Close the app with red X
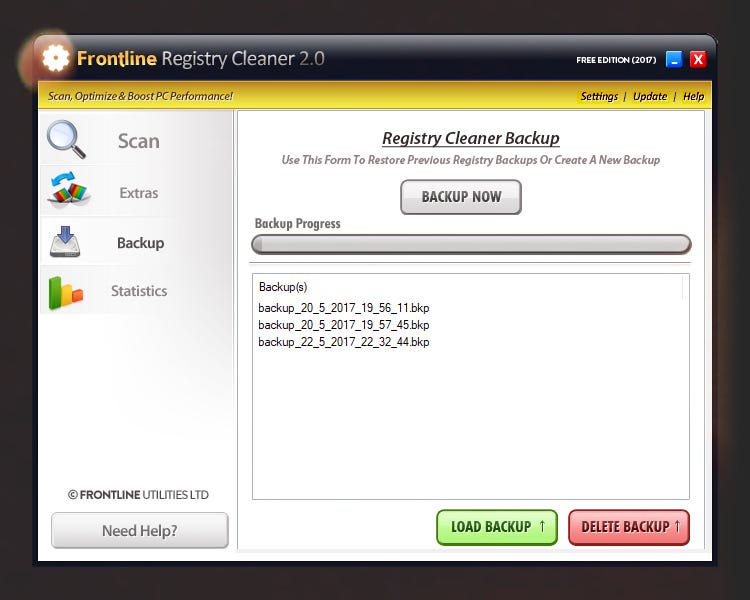 [698, 59]
